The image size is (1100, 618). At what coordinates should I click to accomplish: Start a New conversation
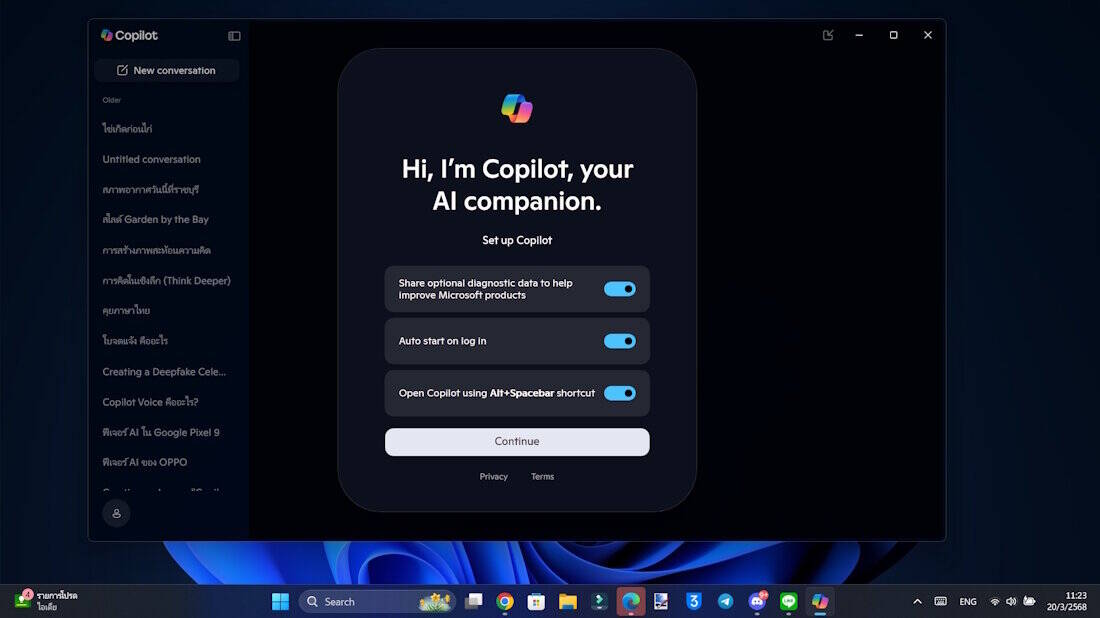(166, 70)
